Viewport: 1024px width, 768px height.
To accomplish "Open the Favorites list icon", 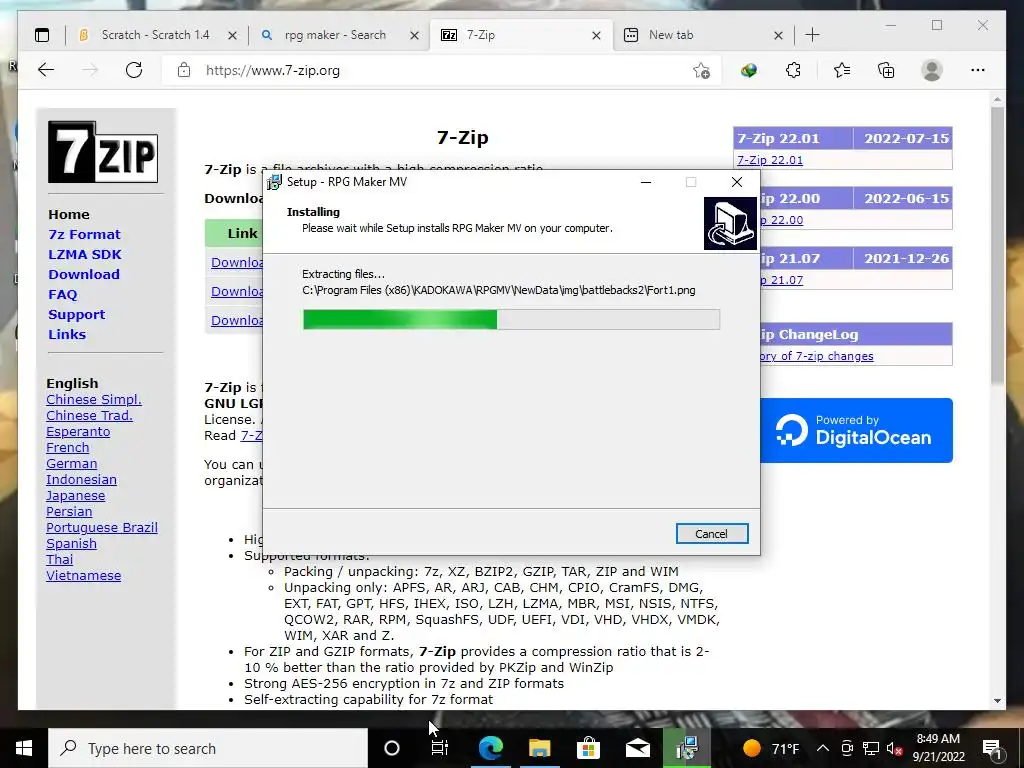I will click(842, 71).
